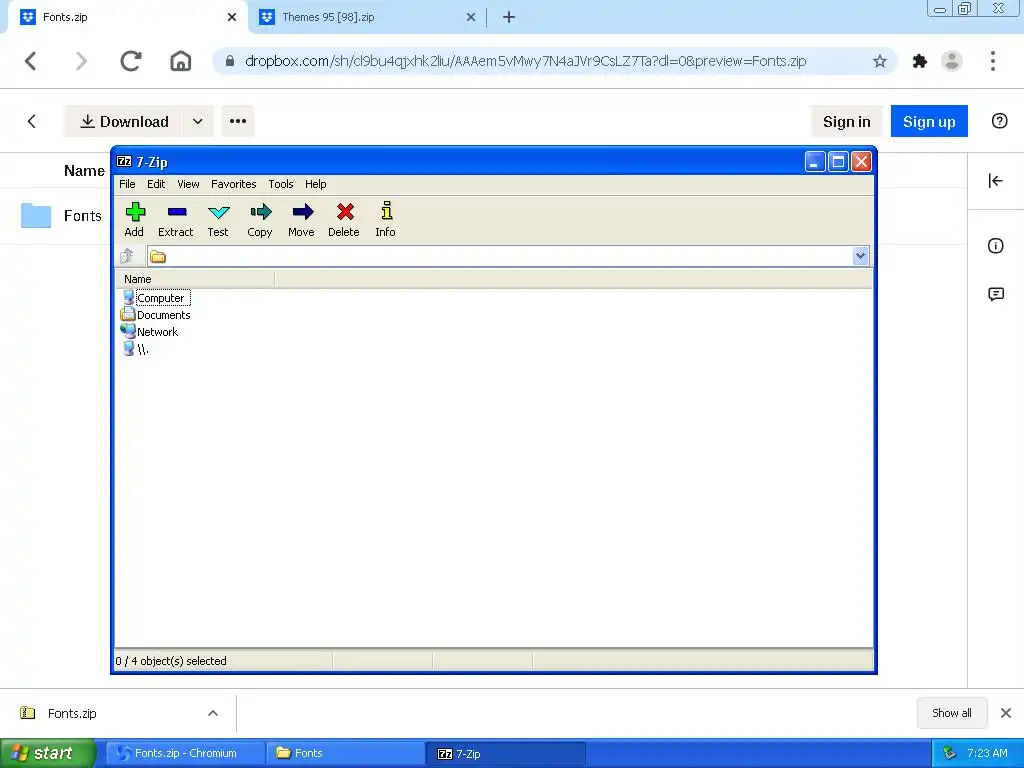Select the Documents entry in list
1024x768 pixels.
coord(156,315)
